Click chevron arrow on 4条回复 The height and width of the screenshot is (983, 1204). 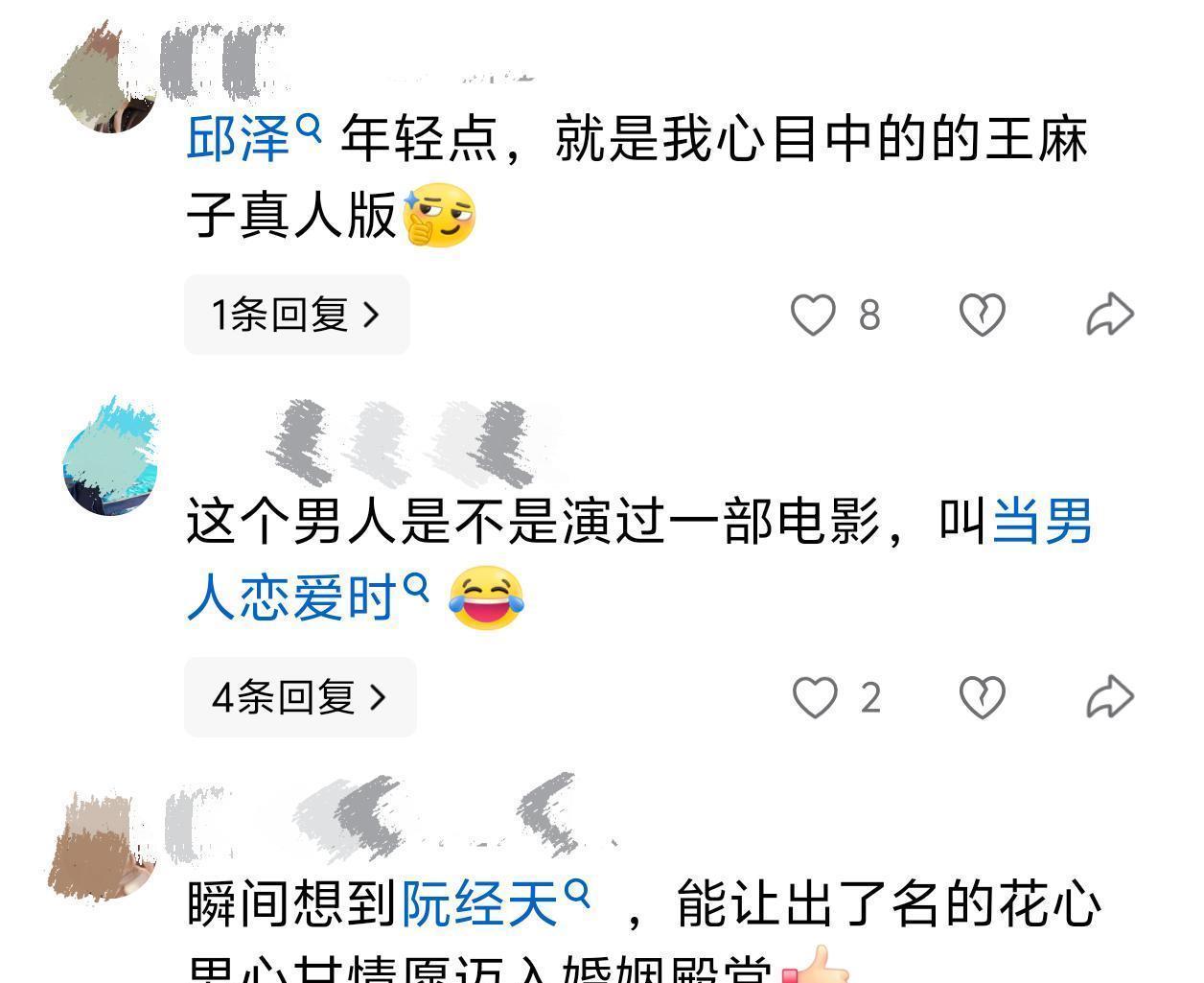pyautogui.click(x=378, y=697)
